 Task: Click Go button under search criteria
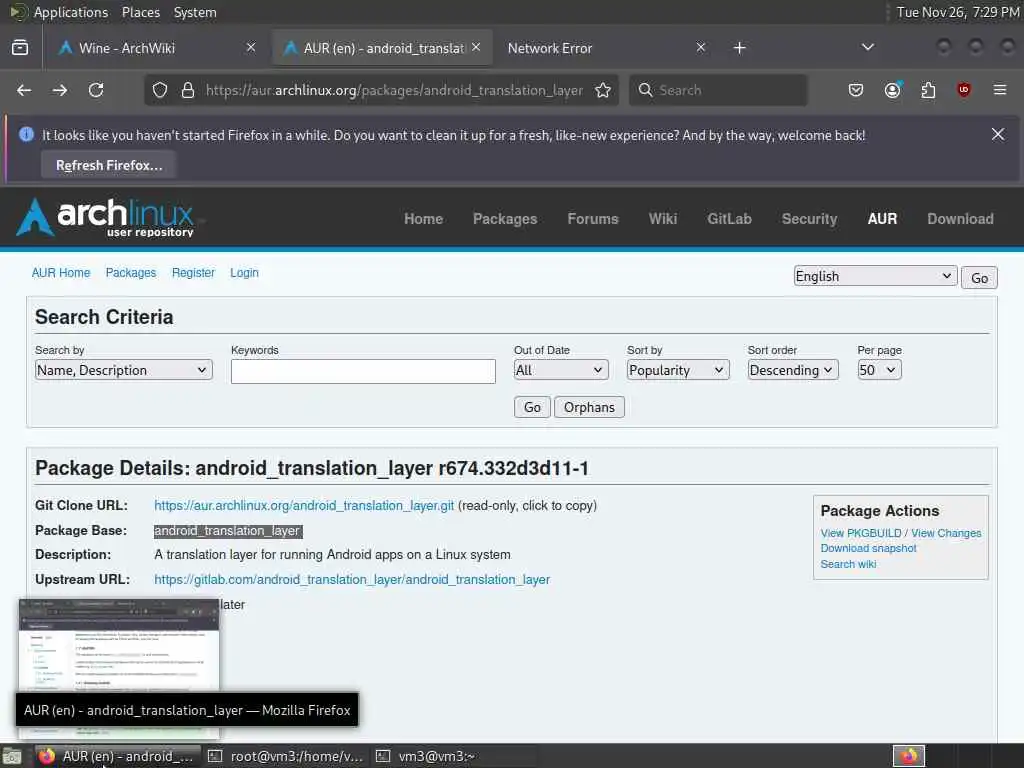(532, 407)
